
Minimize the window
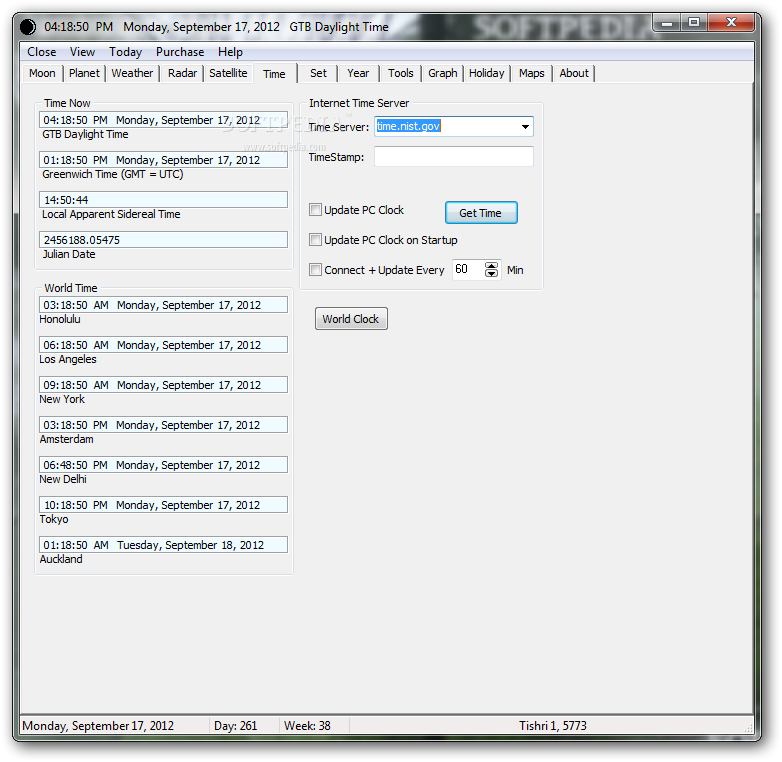668,23
